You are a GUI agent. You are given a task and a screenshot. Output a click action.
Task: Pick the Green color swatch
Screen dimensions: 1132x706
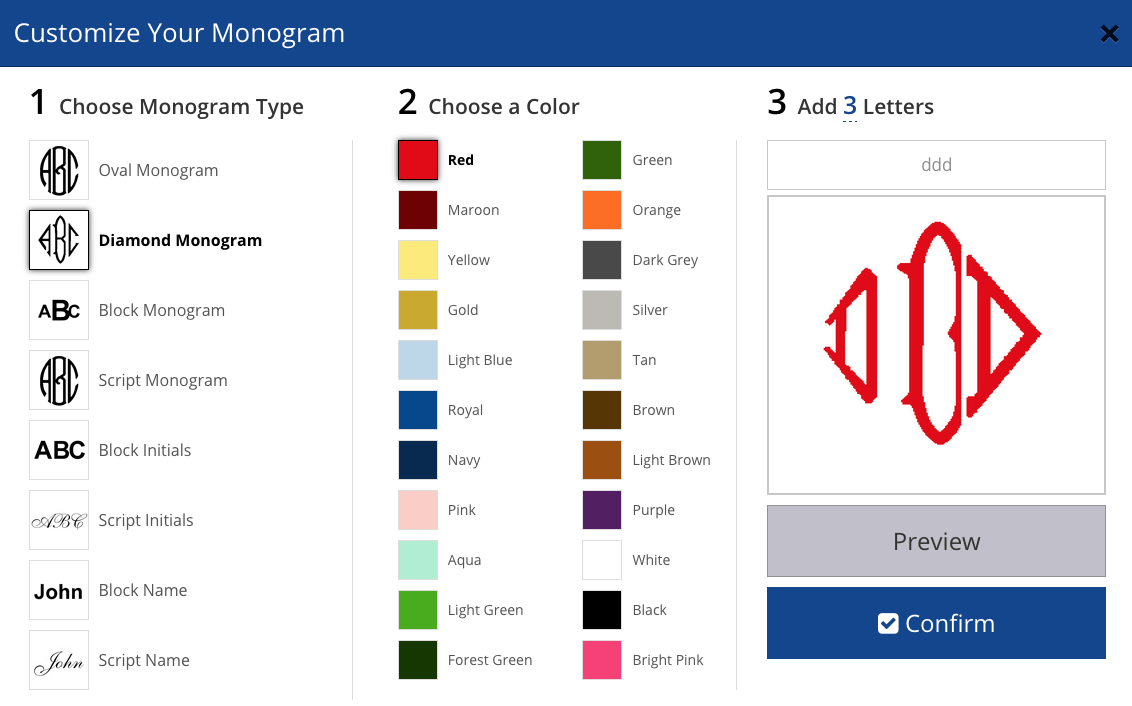(602, 160)
